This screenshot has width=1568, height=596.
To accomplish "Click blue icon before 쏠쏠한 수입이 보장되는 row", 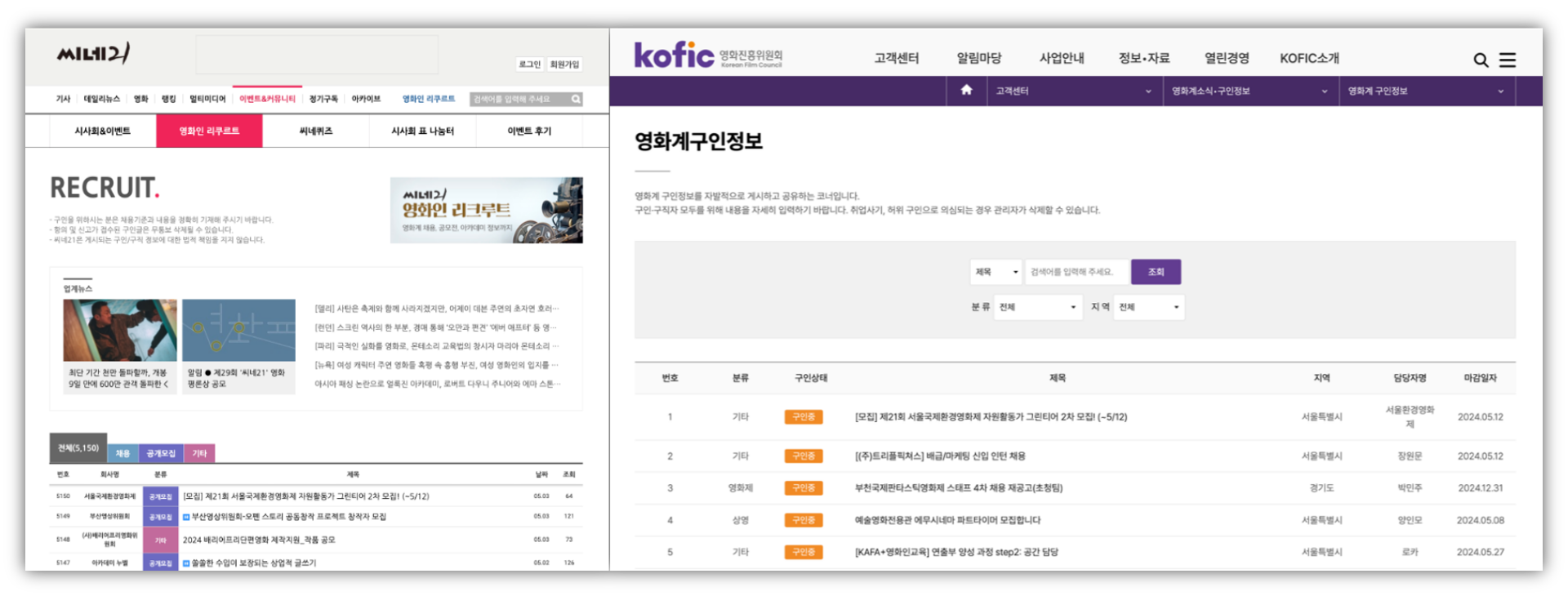I will [x=186, y=563].
